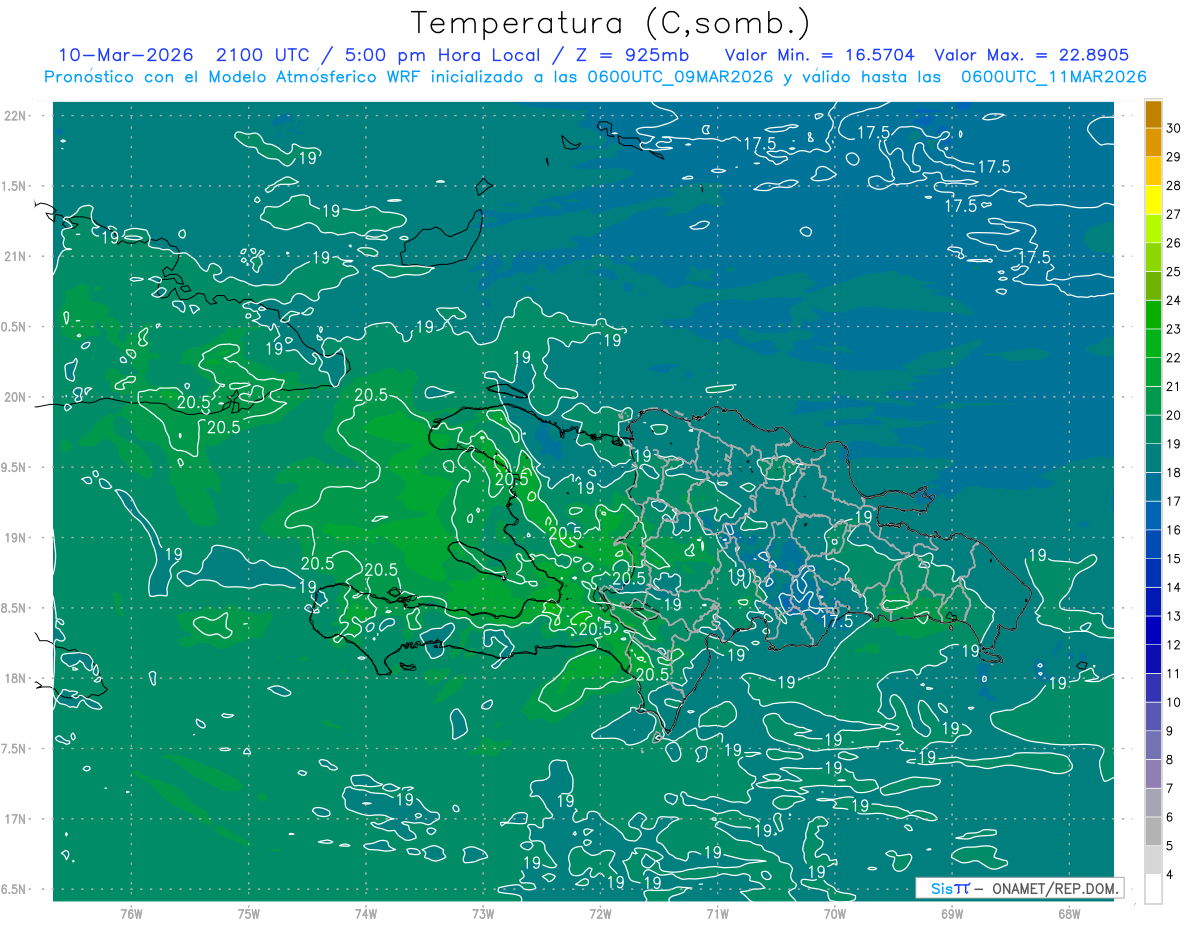Click the "22N" latitude axis label
Image resolution: width=1200 pixels, height=927 pixels.
pyautogui.click(x=16, y=115)
